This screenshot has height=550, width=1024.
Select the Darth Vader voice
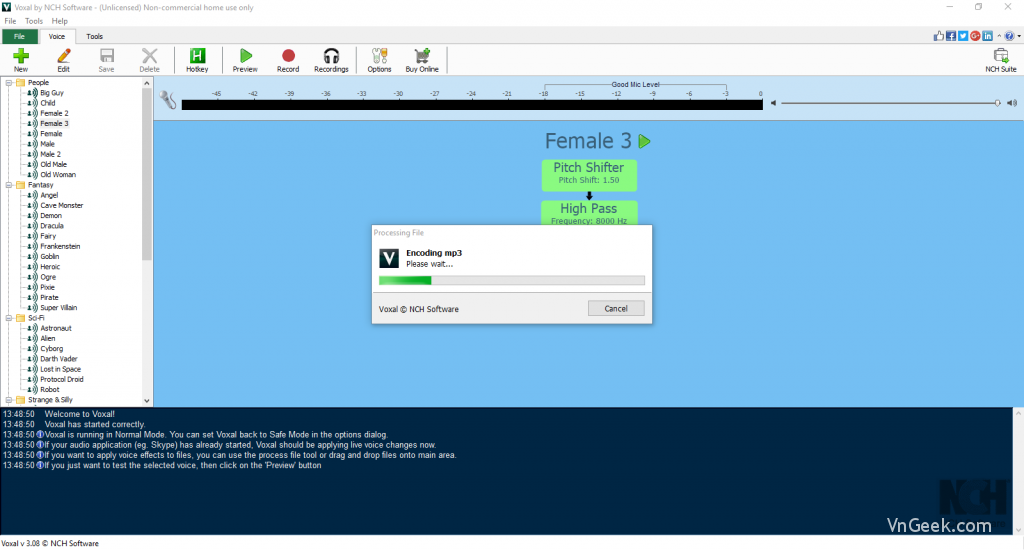59,359
